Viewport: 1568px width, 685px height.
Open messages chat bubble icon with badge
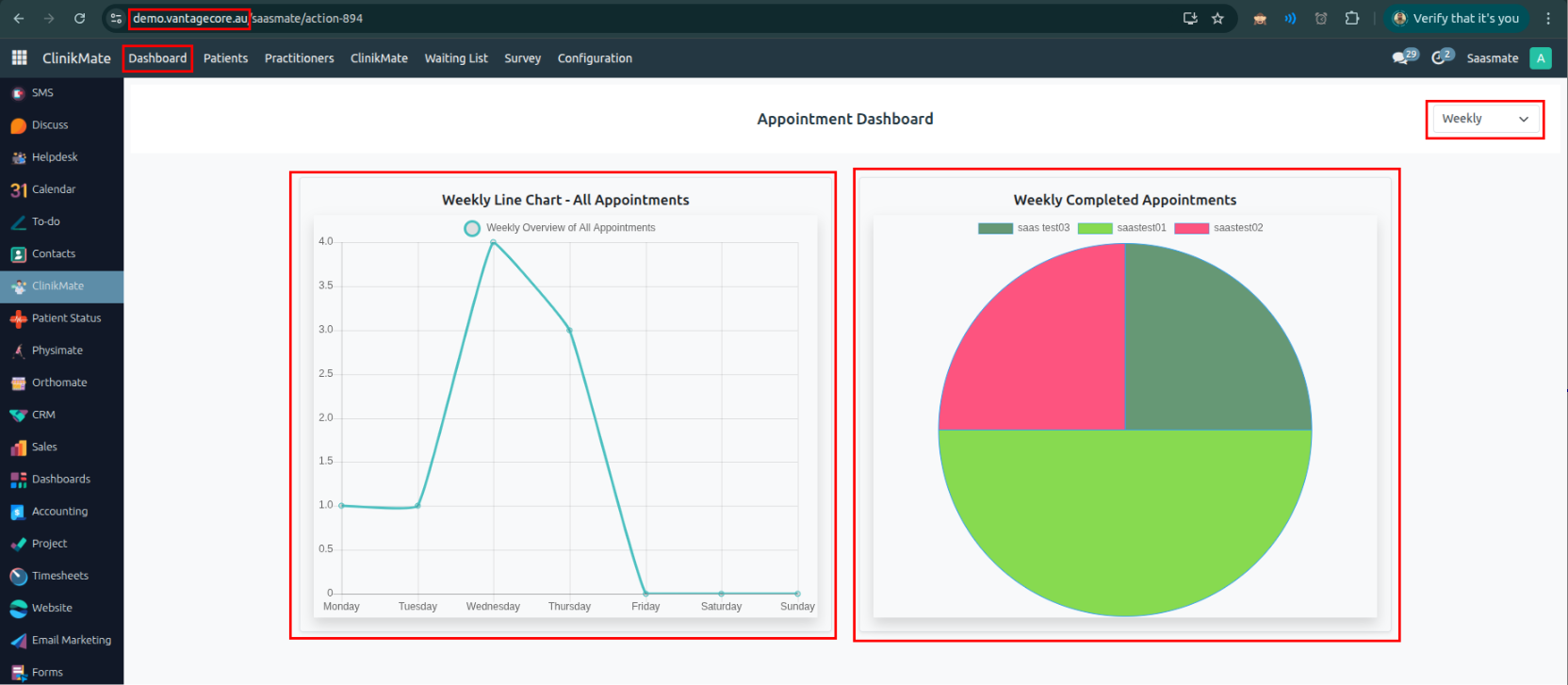click(x=1401, y=58)
